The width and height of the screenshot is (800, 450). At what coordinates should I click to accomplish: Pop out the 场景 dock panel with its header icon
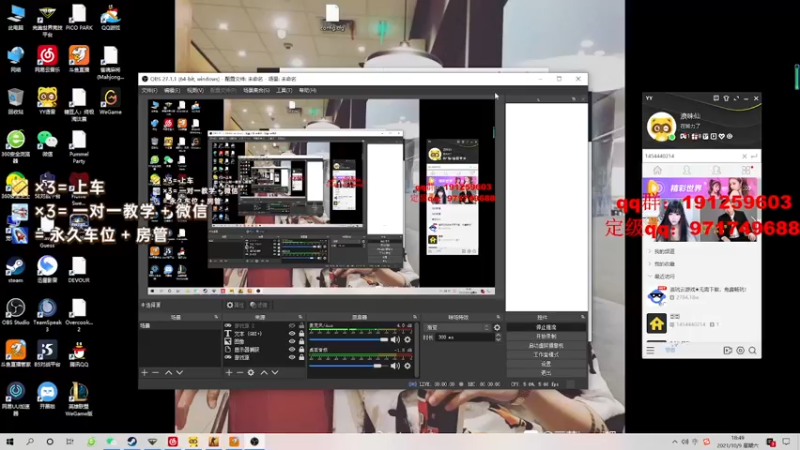point(216,317)
